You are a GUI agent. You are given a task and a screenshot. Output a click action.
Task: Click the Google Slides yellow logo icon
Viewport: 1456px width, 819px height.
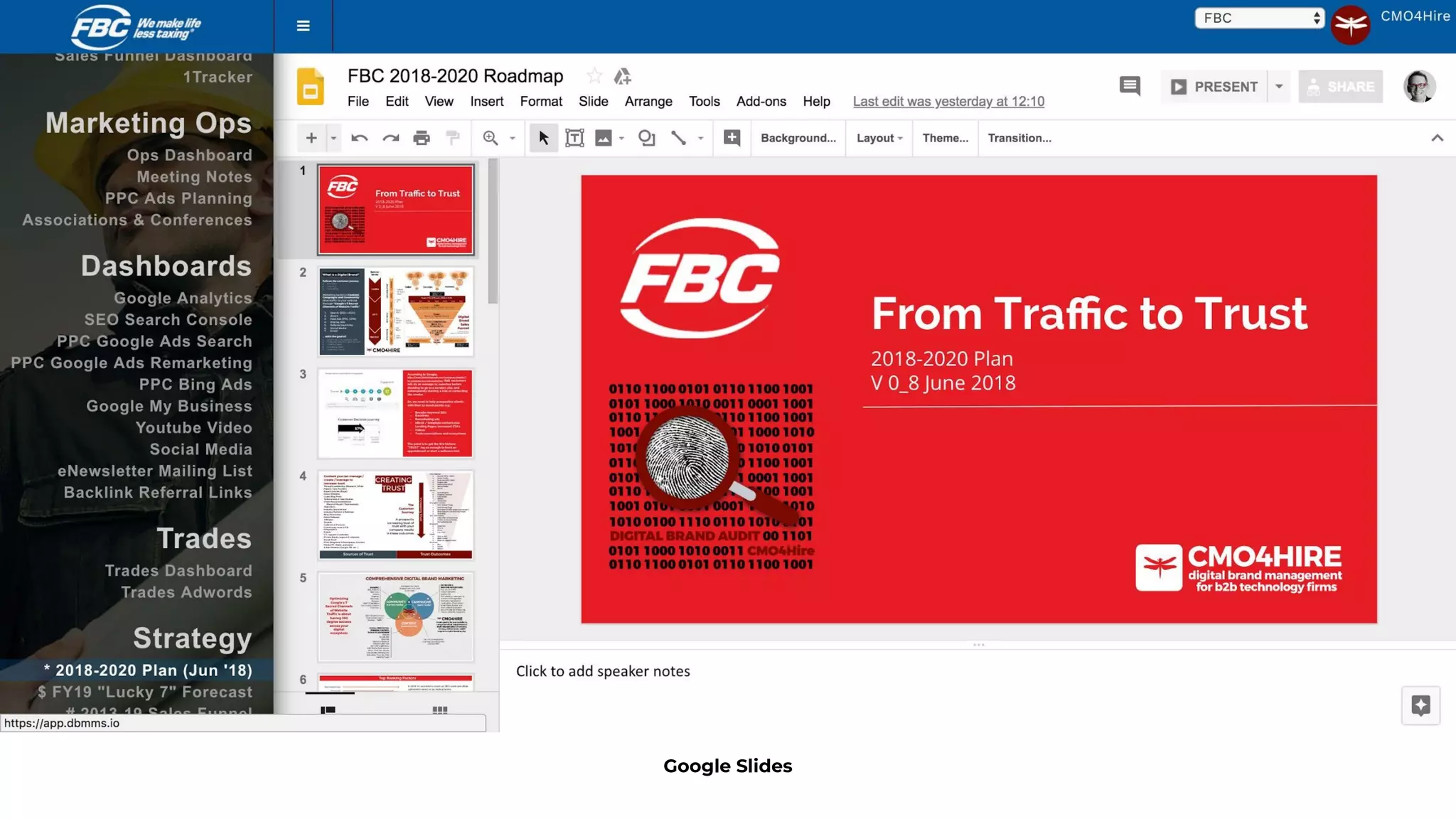[310, 87]
